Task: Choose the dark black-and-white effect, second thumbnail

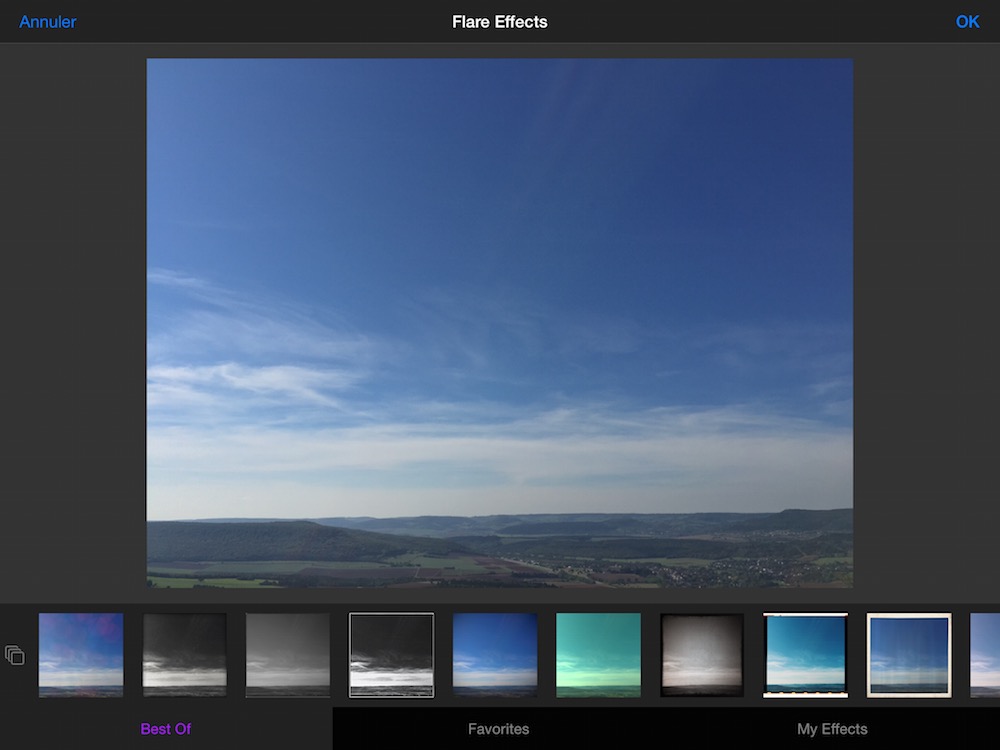Action: (184, 655)
